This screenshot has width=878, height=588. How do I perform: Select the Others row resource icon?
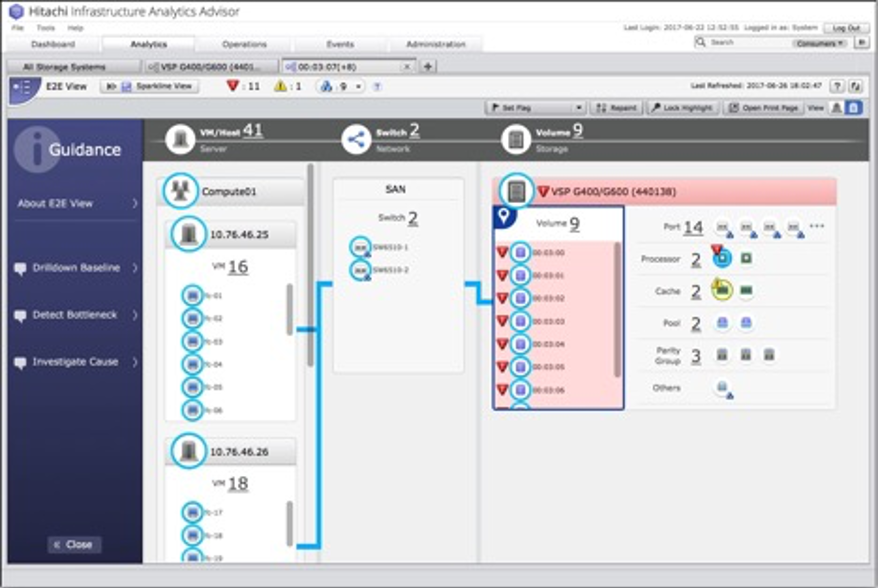[x=723, y=388]
